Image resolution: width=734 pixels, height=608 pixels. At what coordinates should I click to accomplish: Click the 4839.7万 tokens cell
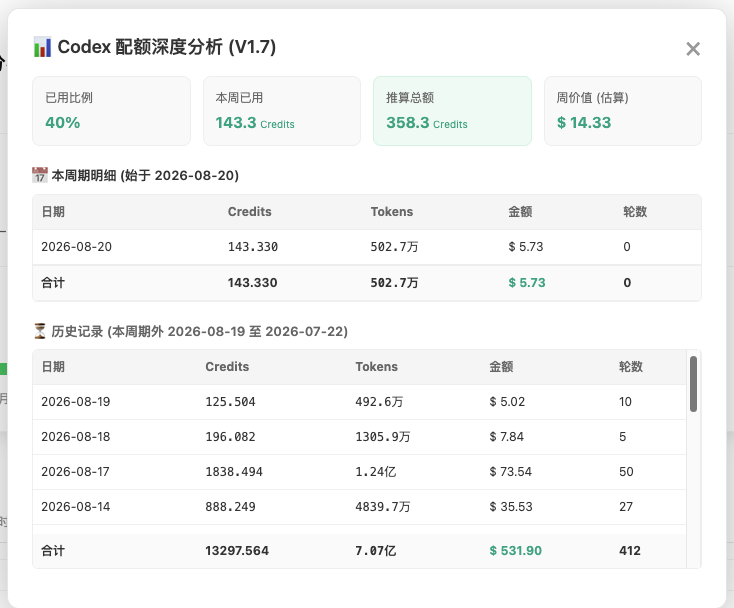point(382,506)
